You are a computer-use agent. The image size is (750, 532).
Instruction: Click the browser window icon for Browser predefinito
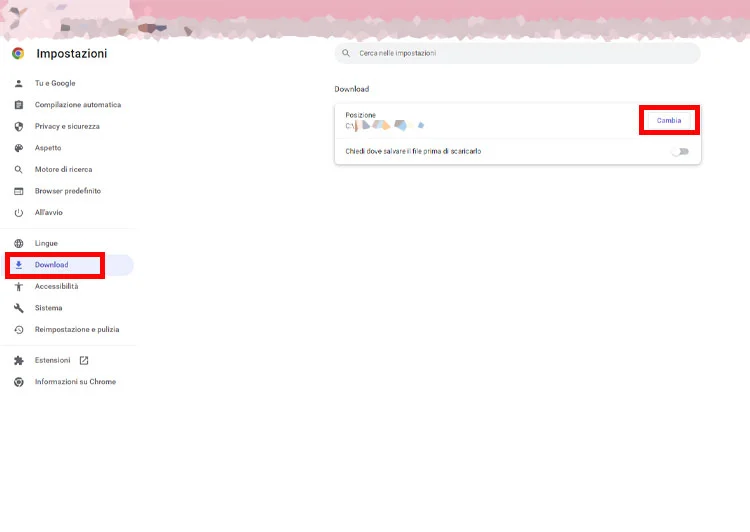tap(19, 191)
